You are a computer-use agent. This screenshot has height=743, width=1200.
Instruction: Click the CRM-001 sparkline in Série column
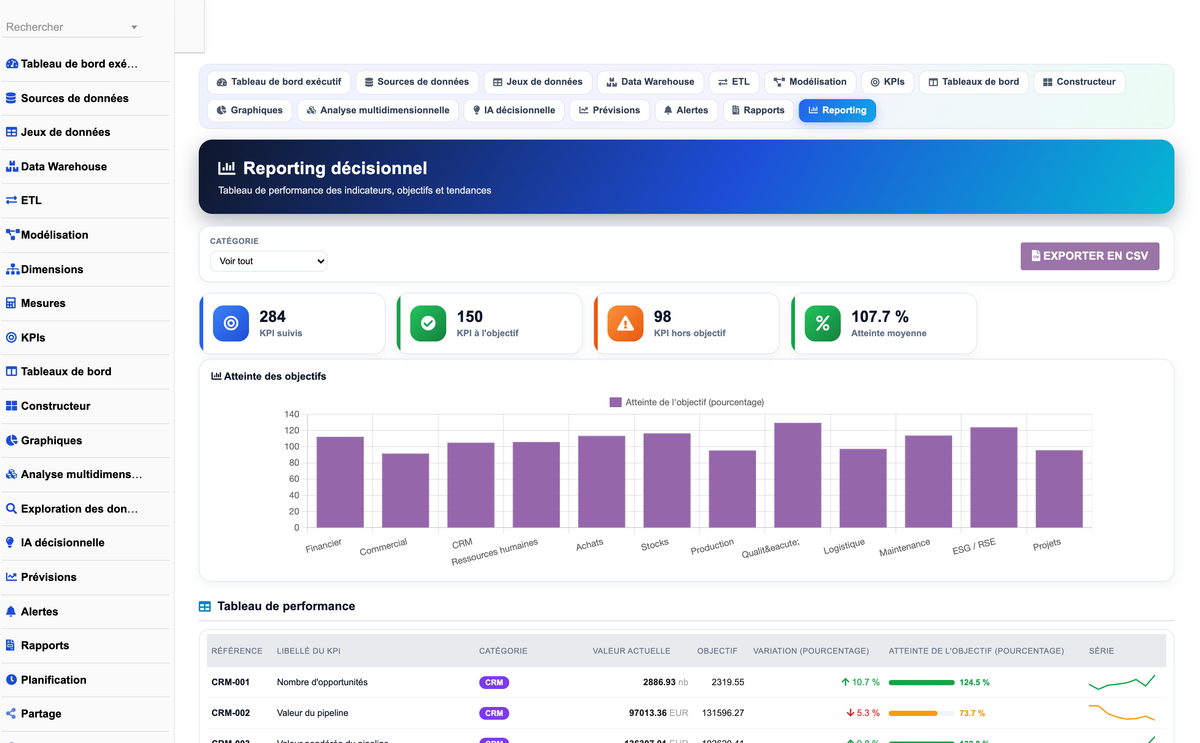pyautogui.click(x=1122, y=682)
